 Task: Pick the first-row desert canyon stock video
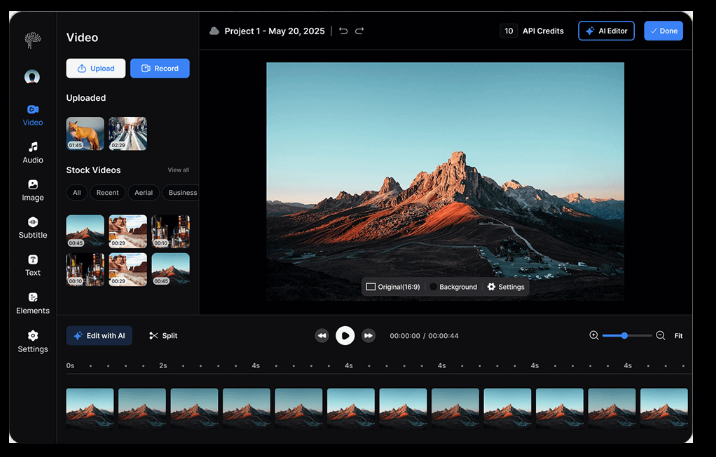pyautogui.click(x=128, y=231)
